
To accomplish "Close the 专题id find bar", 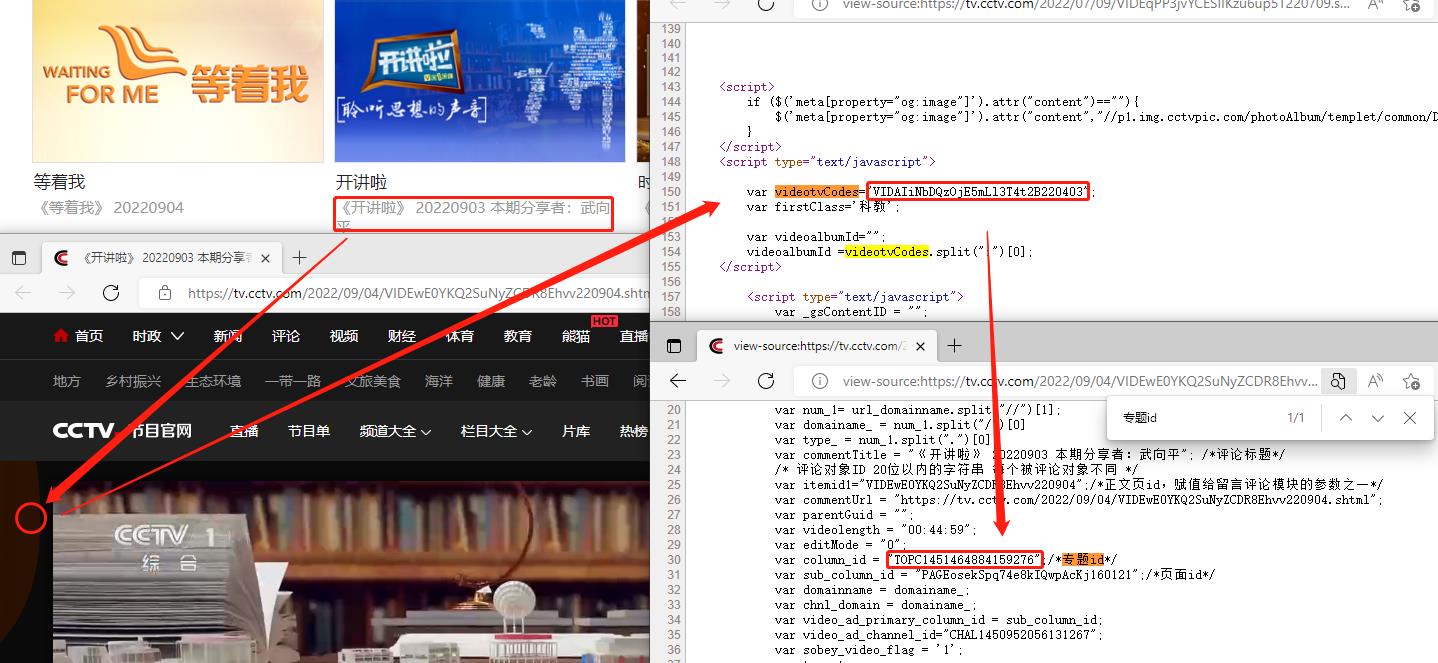I will (x=1410, y=418).
